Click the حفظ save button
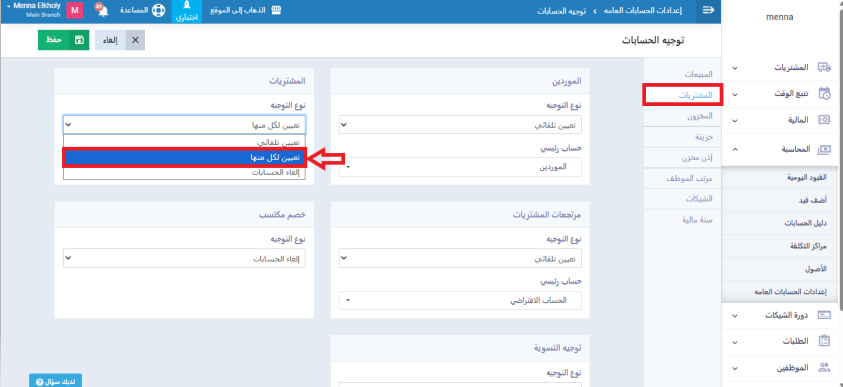843x387 pixels. coord(63,40)
